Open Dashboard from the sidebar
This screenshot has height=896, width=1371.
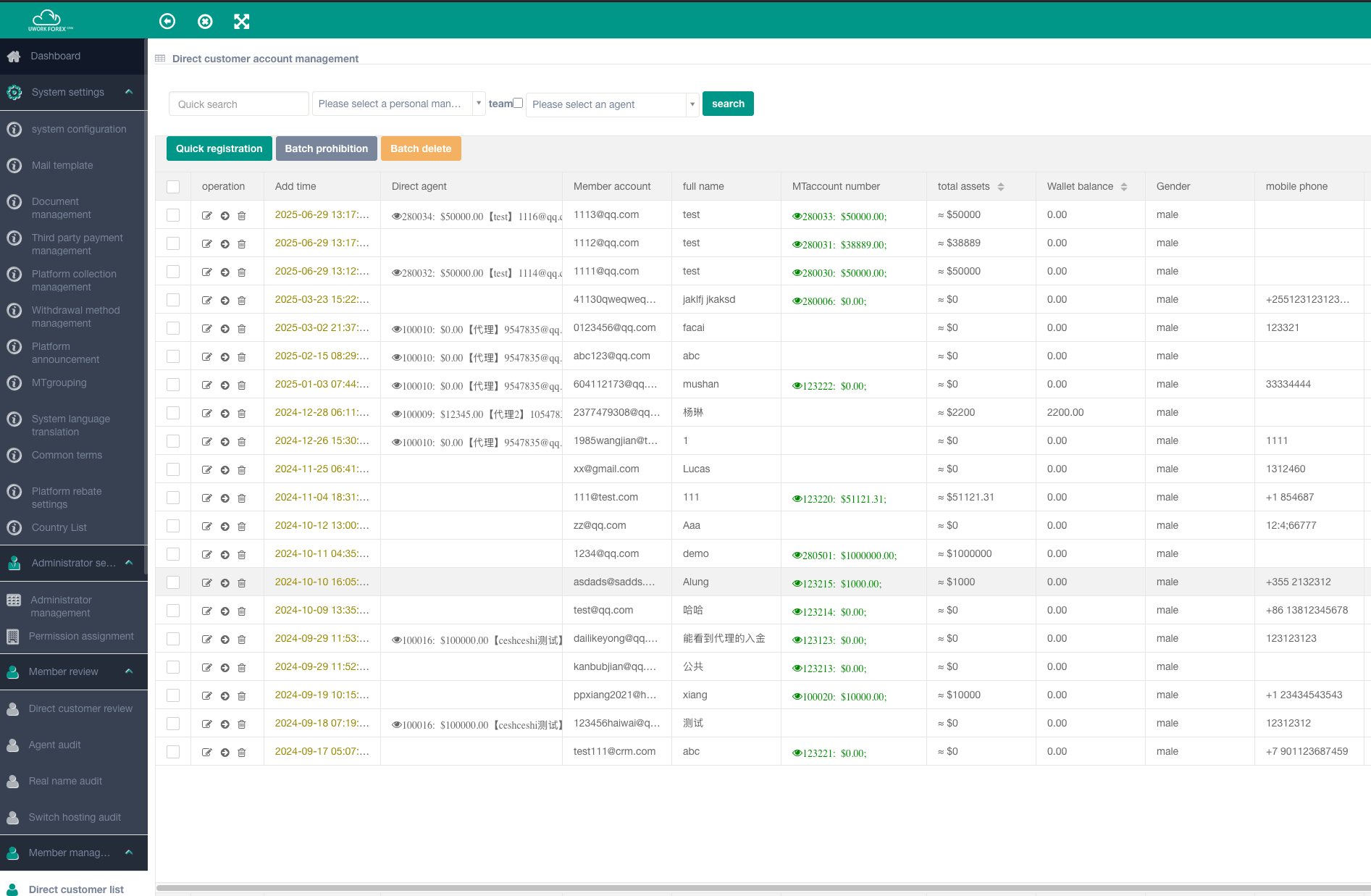[x=55, y=56]
